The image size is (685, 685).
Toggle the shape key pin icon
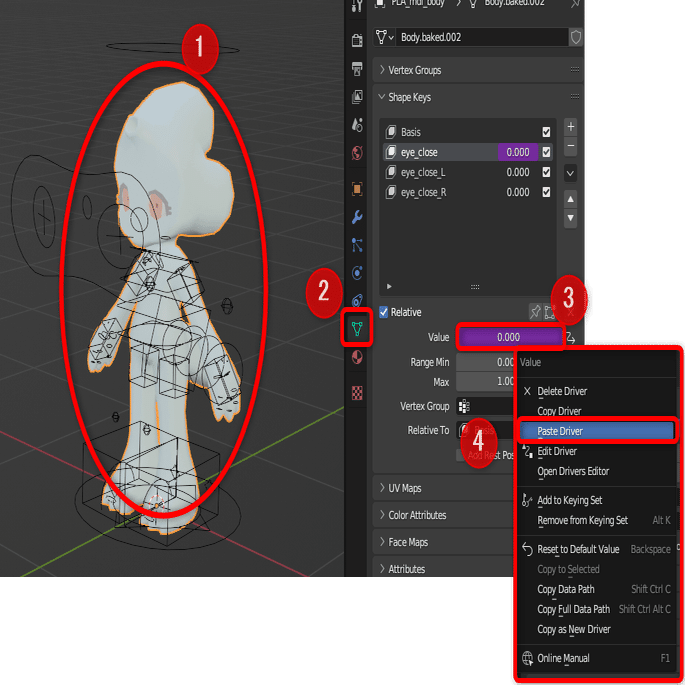click(x=535, y=312)
